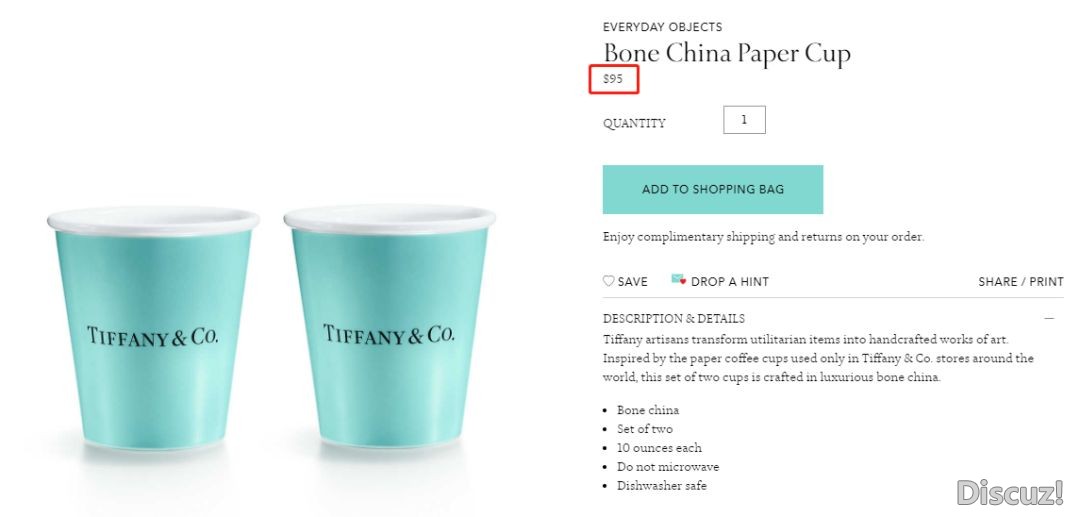Open the right Tiffany cup image

click(389, 326)
